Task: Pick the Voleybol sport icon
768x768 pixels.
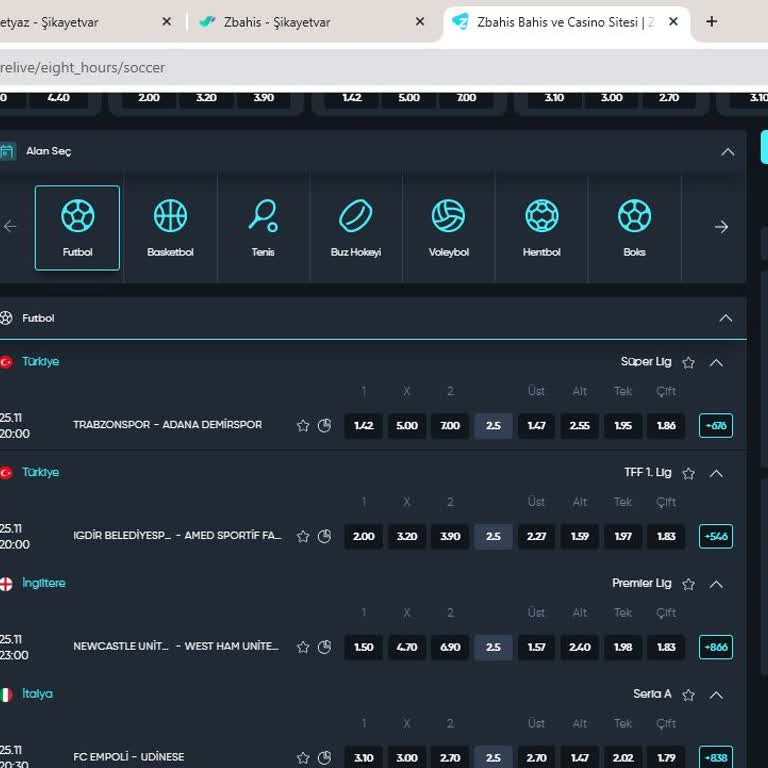Action: coord(448,227)
